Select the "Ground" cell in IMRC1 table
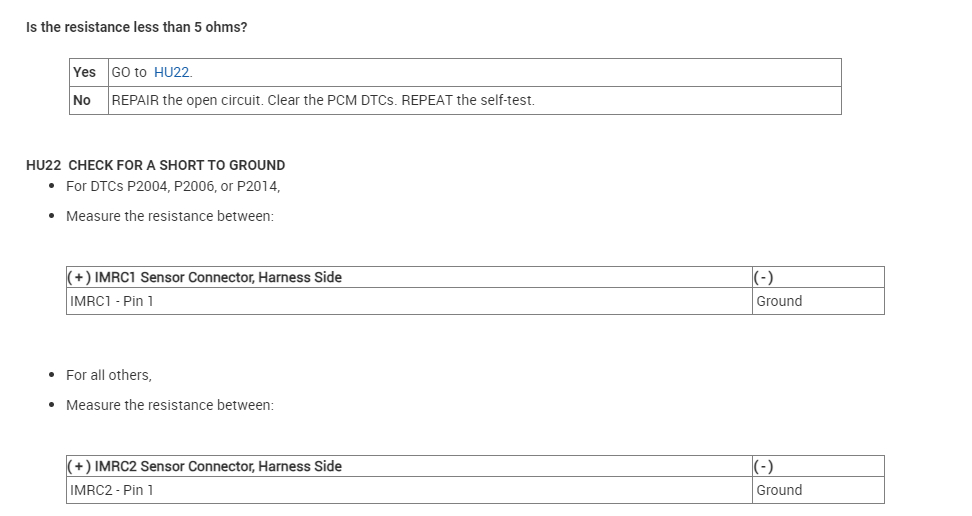972x516 pixels. (779, 301)
